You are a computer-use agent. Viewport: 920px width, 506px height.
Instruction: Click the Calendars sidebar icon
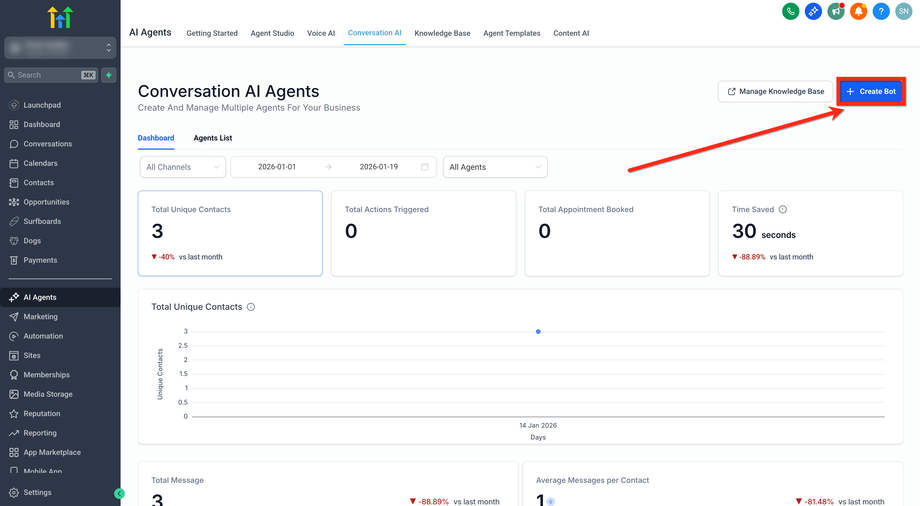coord(14,163)
